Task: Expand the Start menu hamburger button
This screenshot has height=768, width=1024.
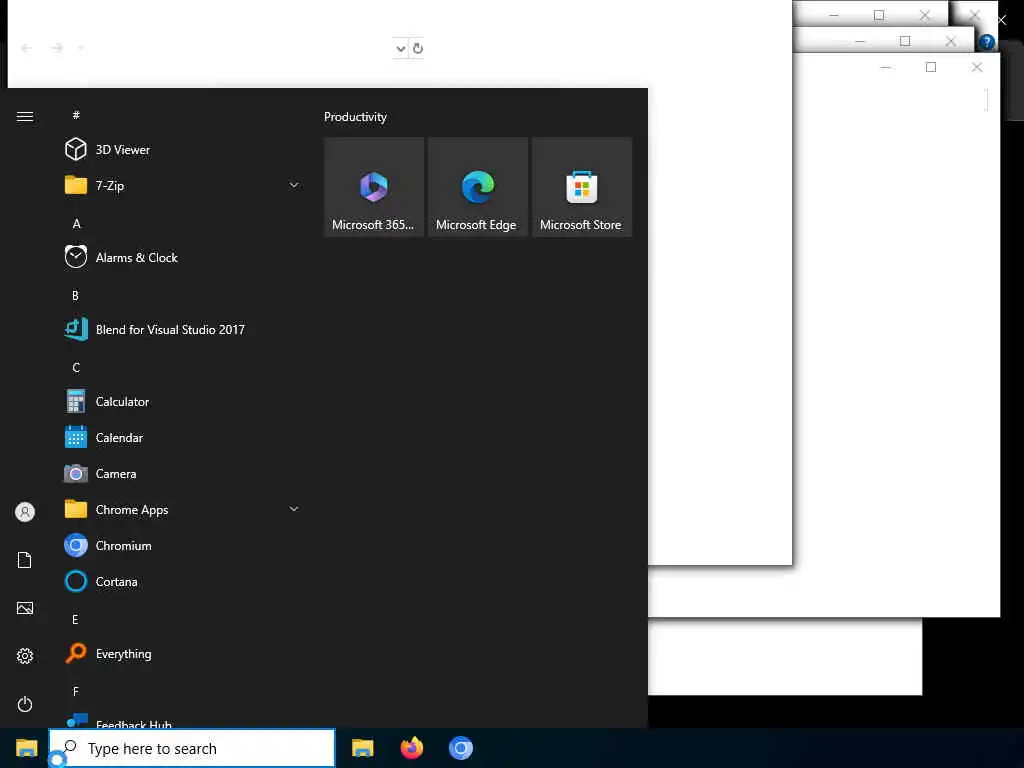Action: tap(25, 116)
